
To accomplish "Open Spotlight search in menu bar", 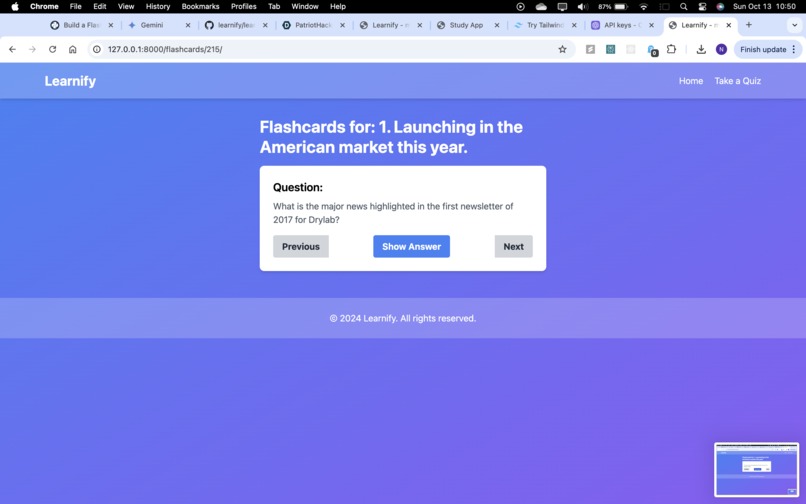I will click(683, 7).
